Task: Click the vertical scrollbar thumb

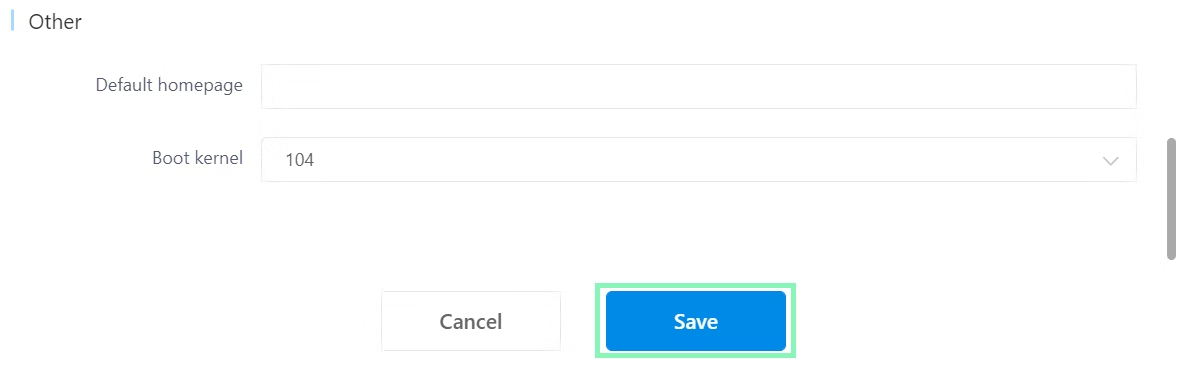Action: click(x=1171, y=199)
